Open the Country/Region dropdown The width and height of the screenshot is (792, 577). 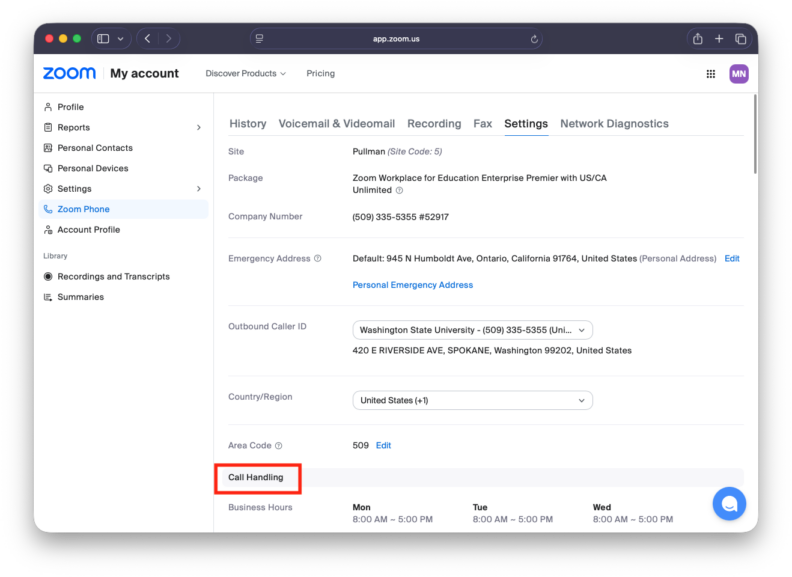472,400
